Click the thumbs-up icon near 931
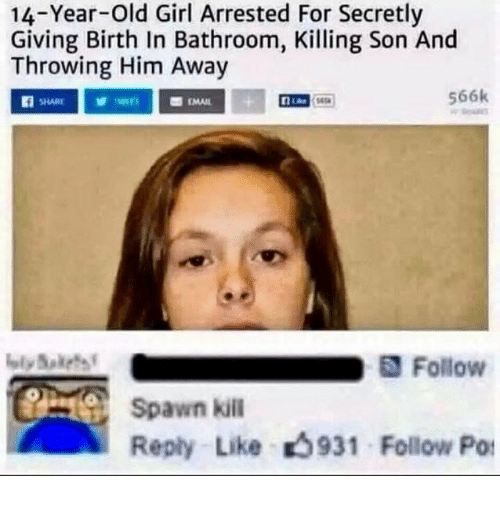The height and width of the screenshot is (522, 500). [298, 445]
